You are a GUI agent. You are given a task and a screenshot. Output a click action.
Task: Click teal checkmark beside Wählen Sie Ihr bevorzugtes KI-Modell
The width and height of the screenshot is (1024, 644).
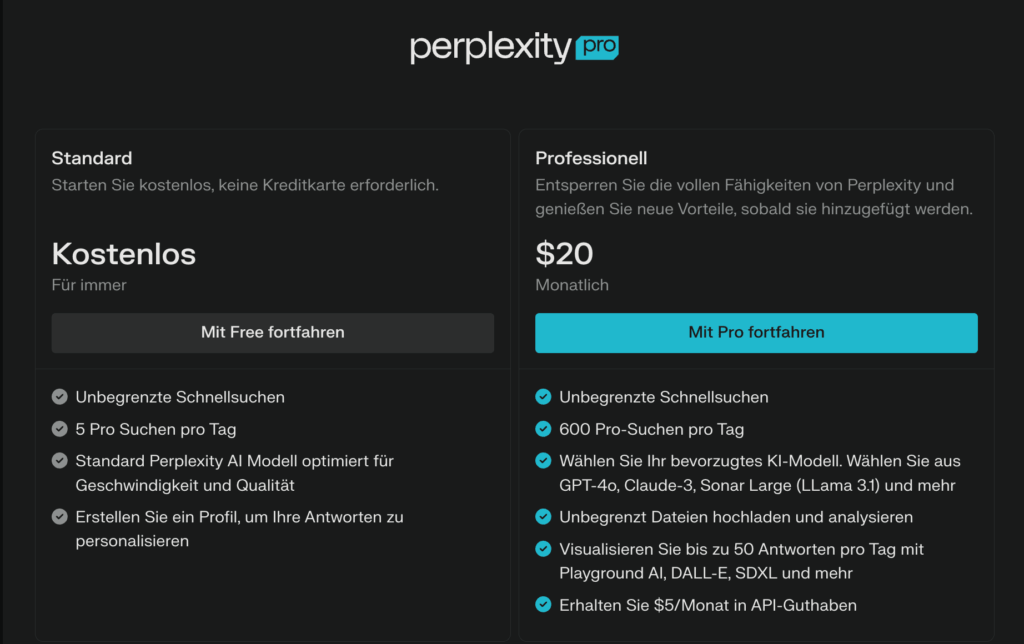coord(543,461)
